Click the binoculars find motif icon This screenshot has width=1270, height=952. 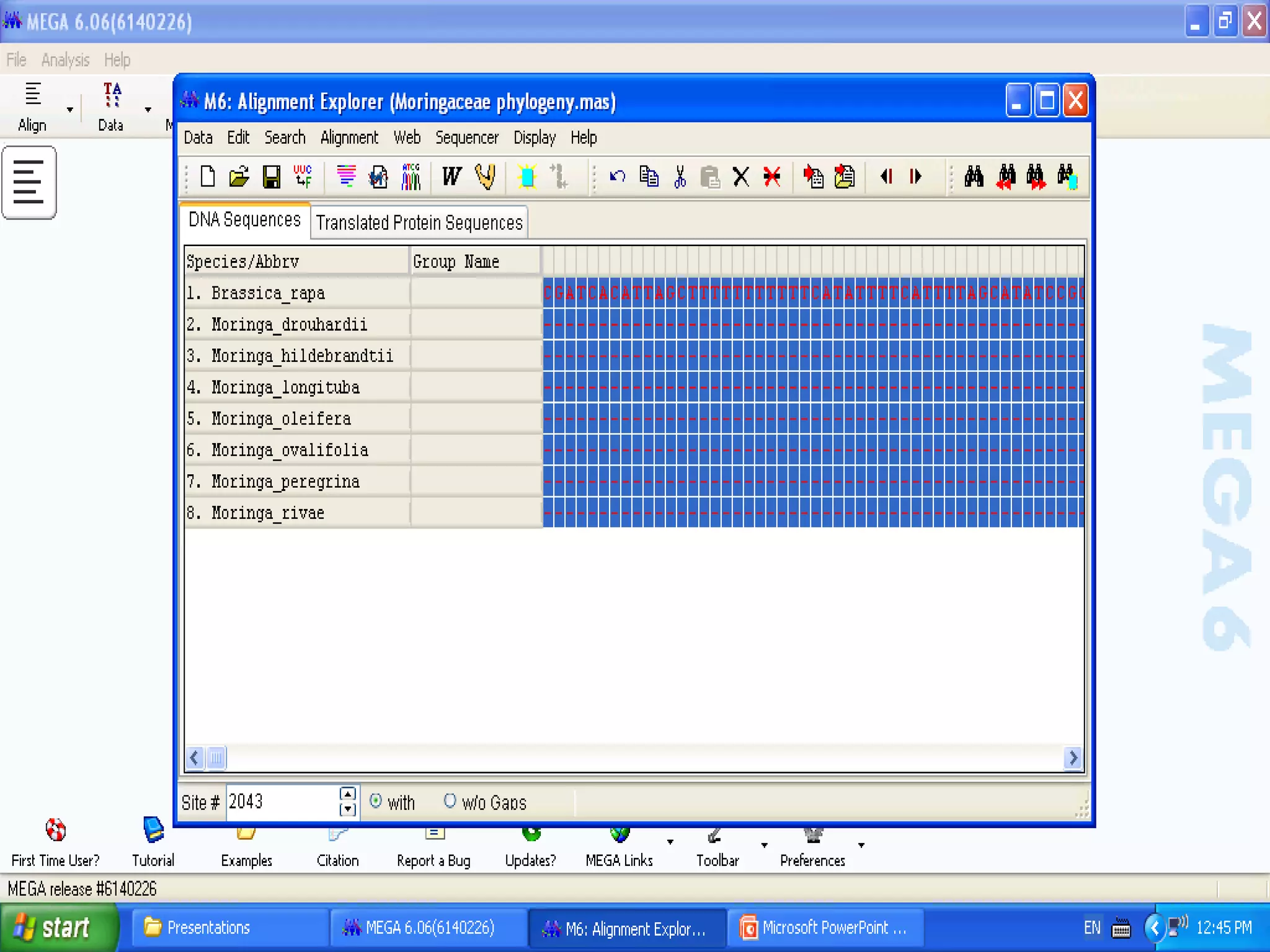tap(974, 177)
